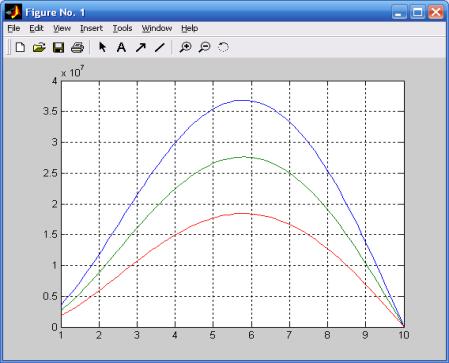Expand the Tools menu
449x363 pixels.
[122, 29]
